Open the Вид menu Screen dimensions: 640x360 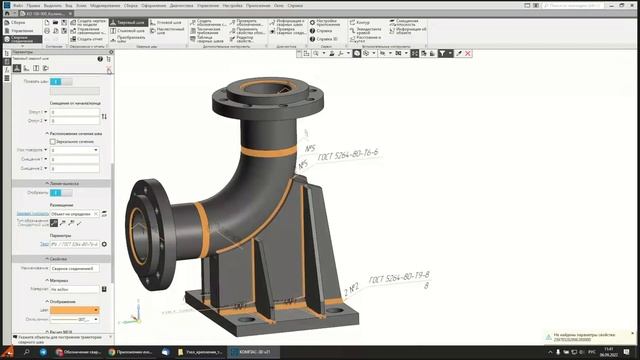tap(69, 6)
